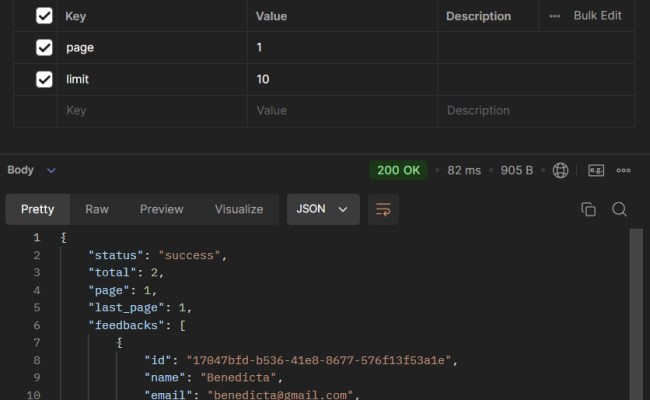Expand the Body response dropdown chevron
The height and width of the screenshot is (400, 650).
[51, 170]
